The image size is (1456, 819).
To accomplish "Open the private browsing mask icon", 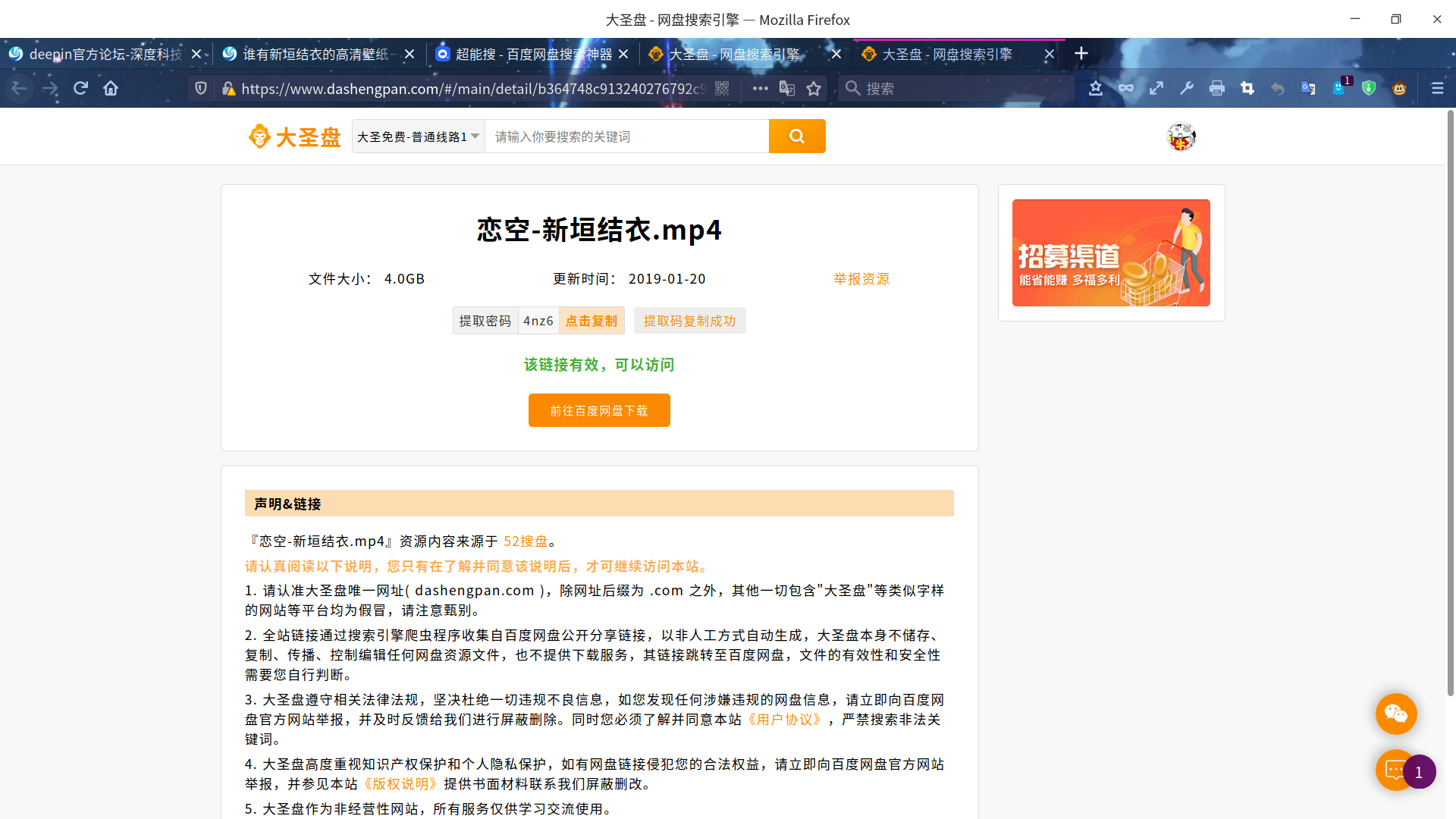I will click(1126, 89).
